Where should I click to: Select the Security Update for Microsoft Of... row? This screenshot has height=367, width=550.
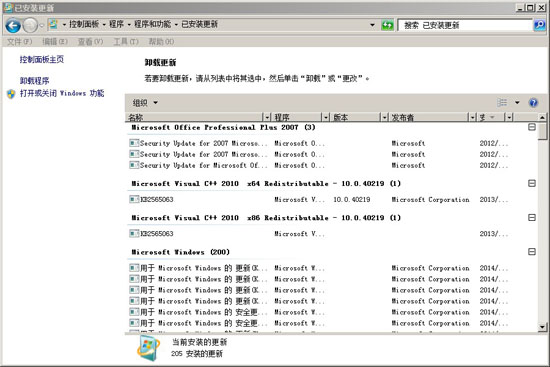tap(319, 165)
